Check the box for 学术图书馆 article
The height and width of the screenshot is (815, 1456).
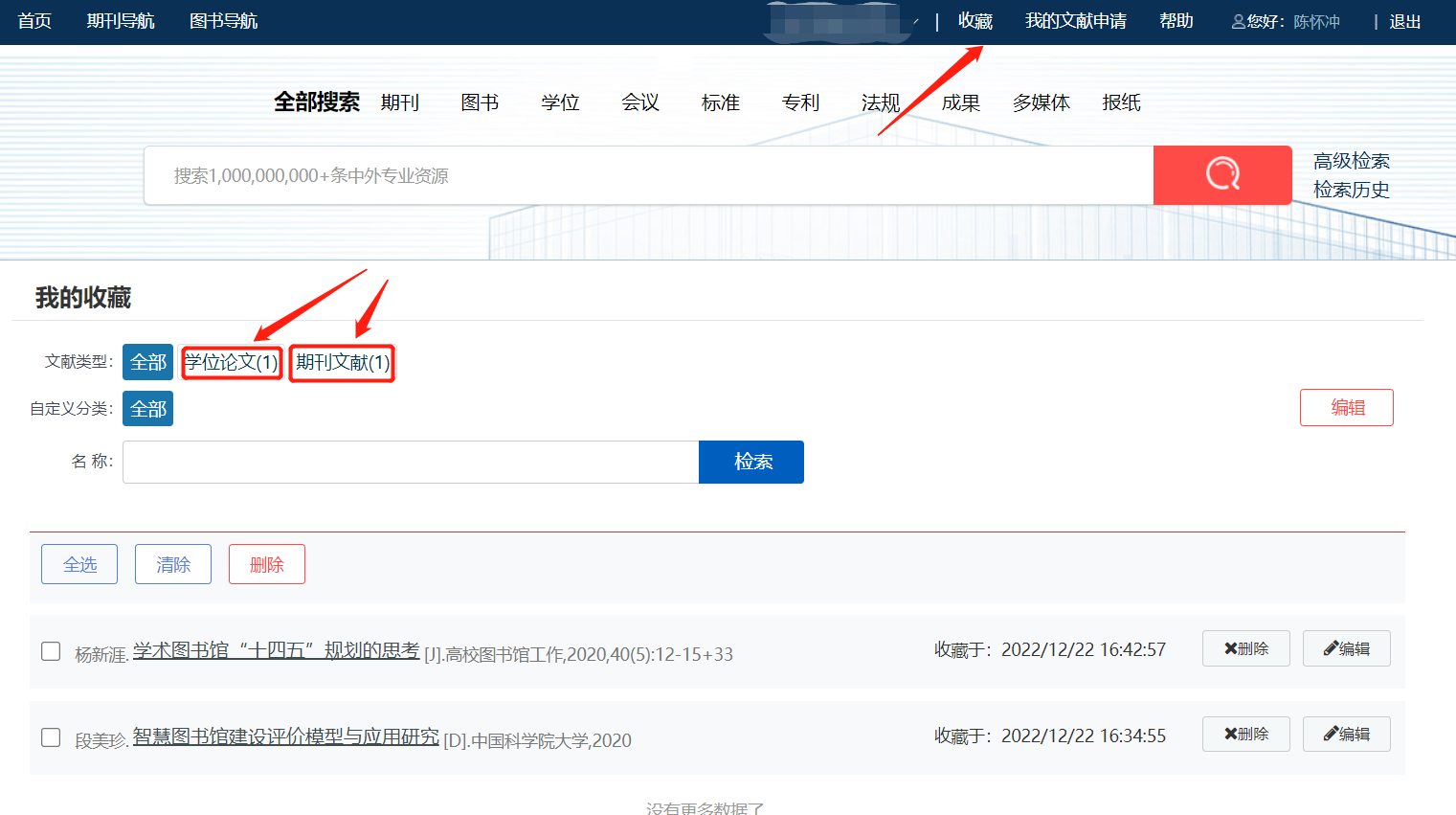(x=51, y=651)
